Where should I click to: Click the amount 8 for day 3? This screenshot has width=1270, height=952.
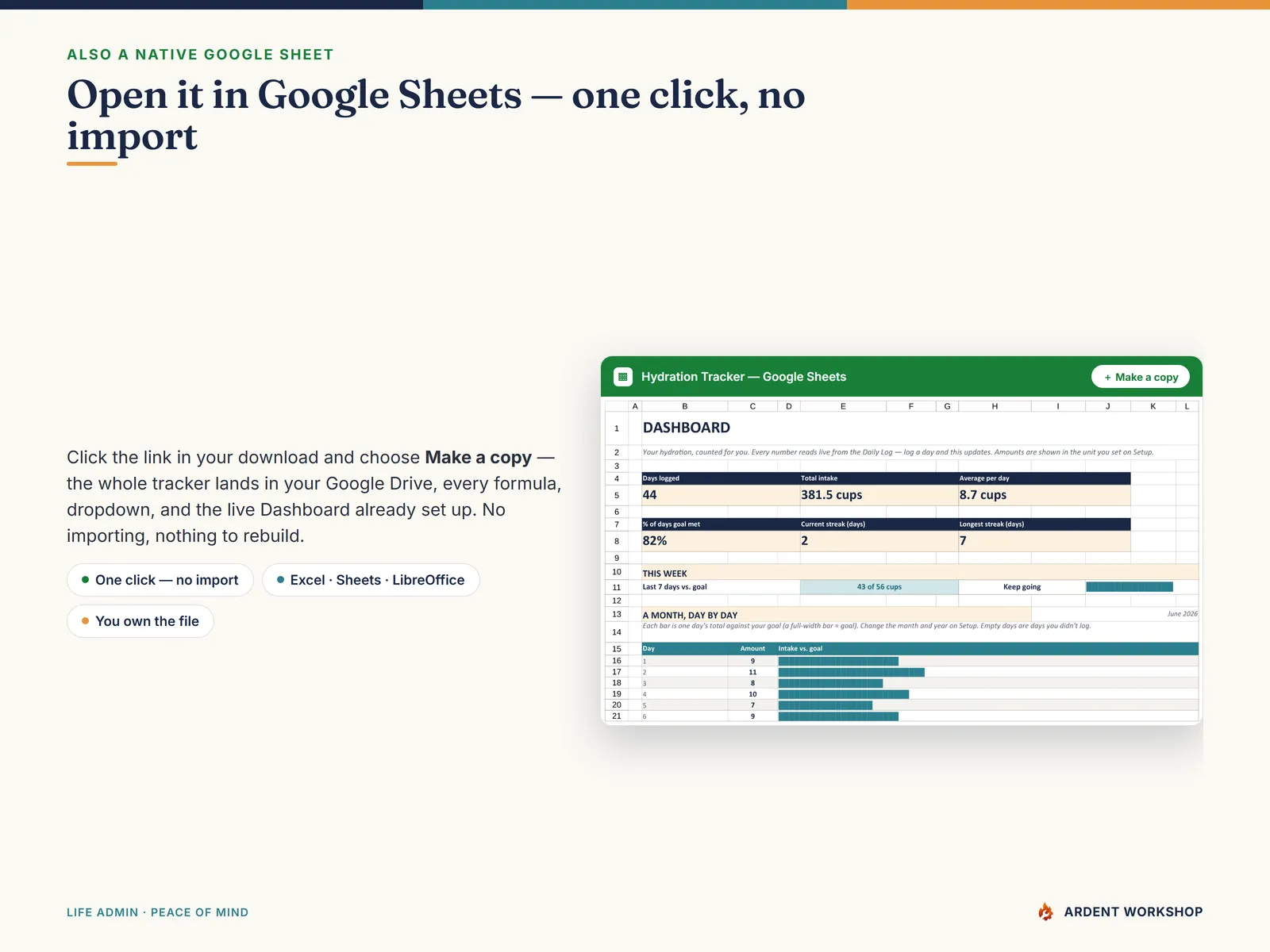click(x=752, y=683)
